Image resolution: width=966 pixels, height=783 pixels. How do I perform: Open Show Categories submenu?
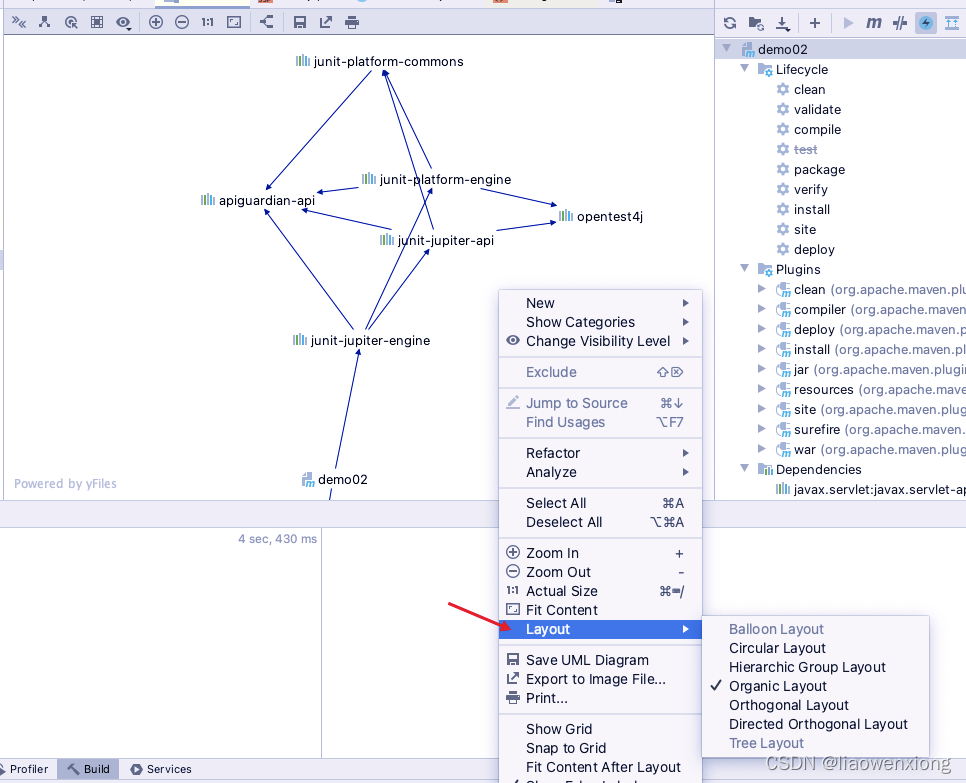coord(601,322)
